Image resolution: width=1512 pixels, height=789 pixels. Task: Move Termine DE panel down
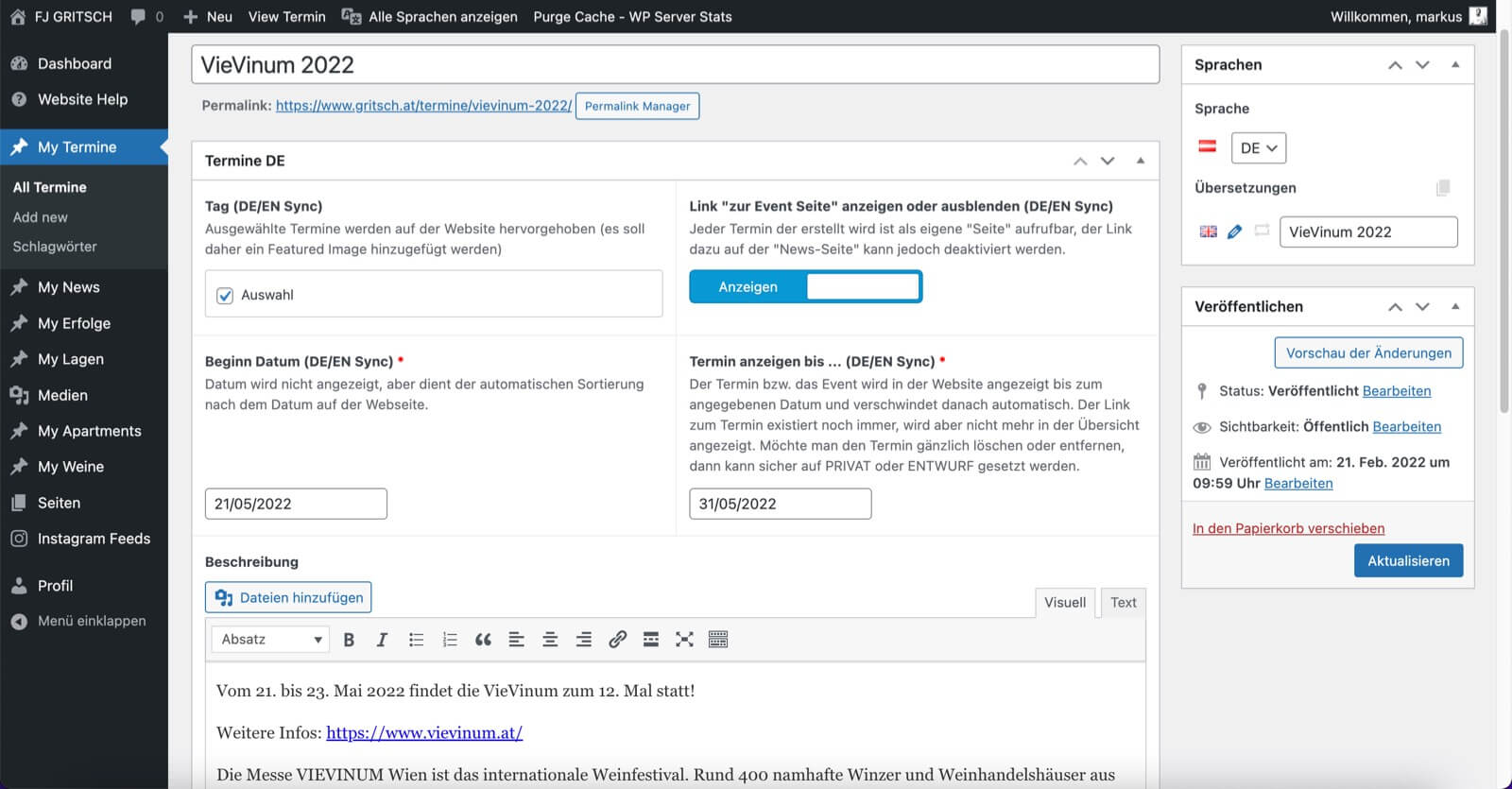point(1108,161)
